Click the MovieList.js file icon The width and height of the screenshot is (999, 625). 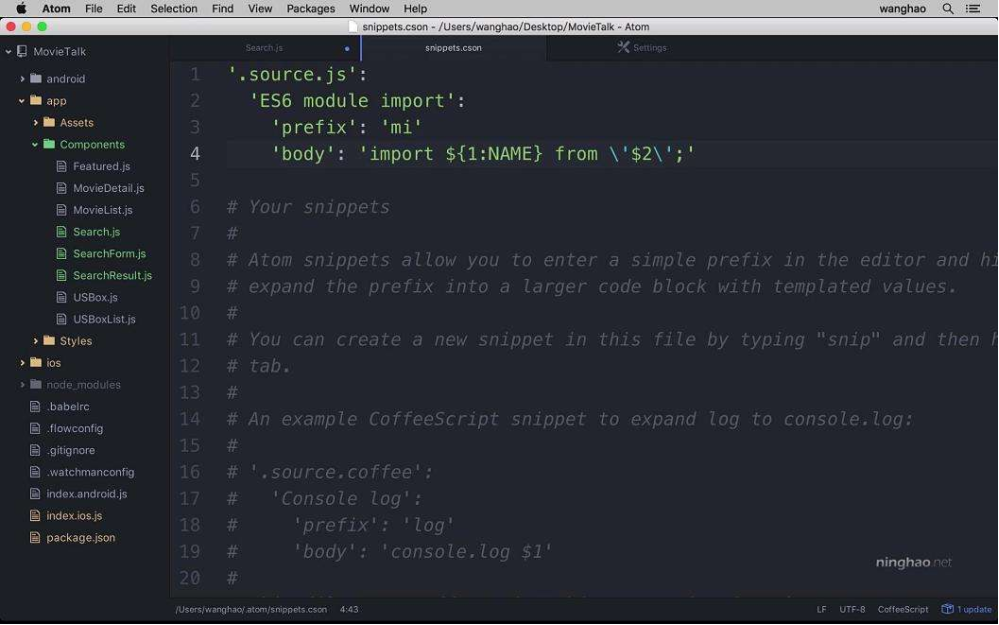[x=61, y=210]
